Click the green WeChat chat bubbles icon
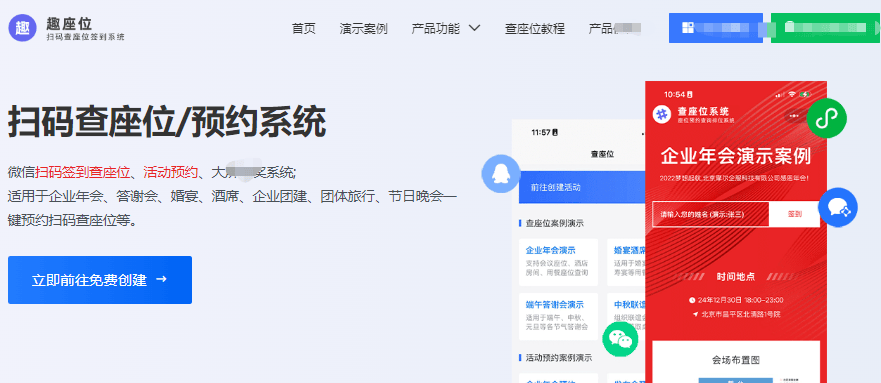Viewport: 881px width, 383px height. tap(620, 339)
